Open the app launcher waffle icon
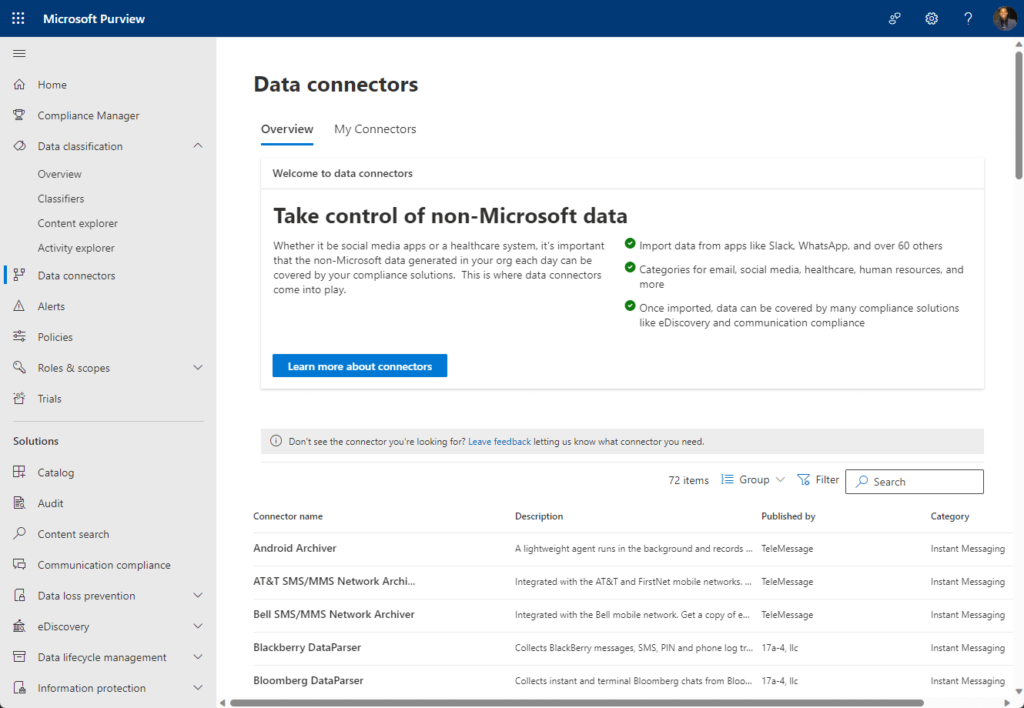Screen dimensions: 1024x708 pos(18,18)
